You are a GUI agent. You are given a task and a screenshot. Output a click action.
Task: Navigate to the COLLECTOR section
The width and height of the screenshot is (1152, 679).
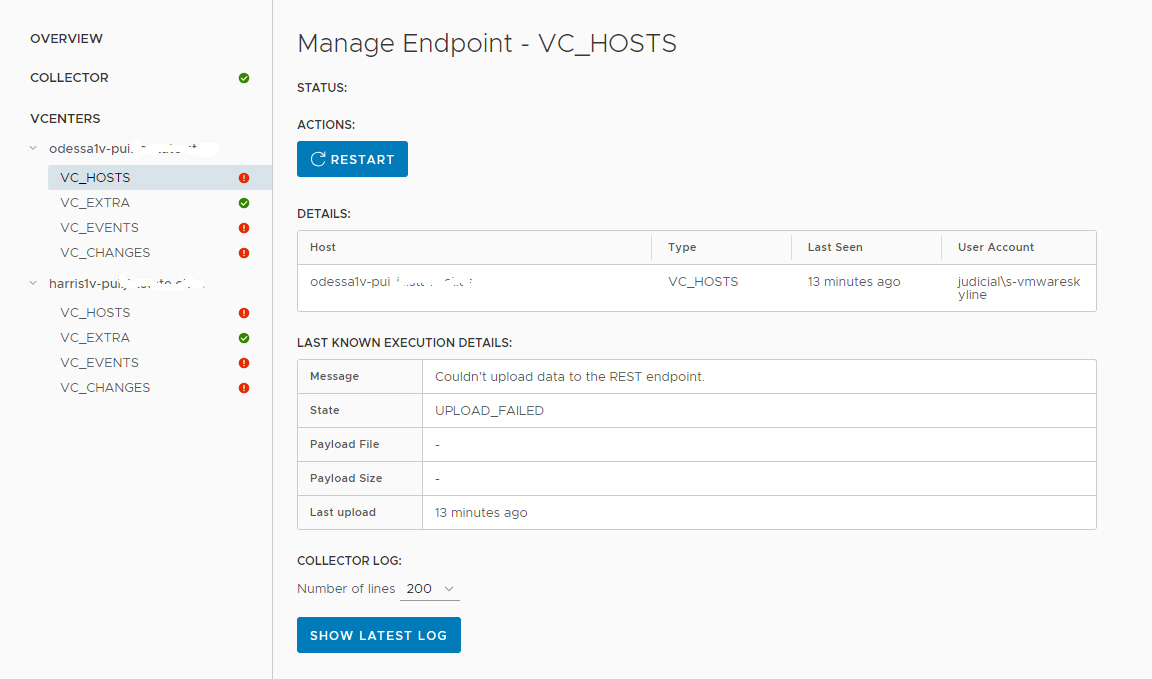(x=69, y=77)
